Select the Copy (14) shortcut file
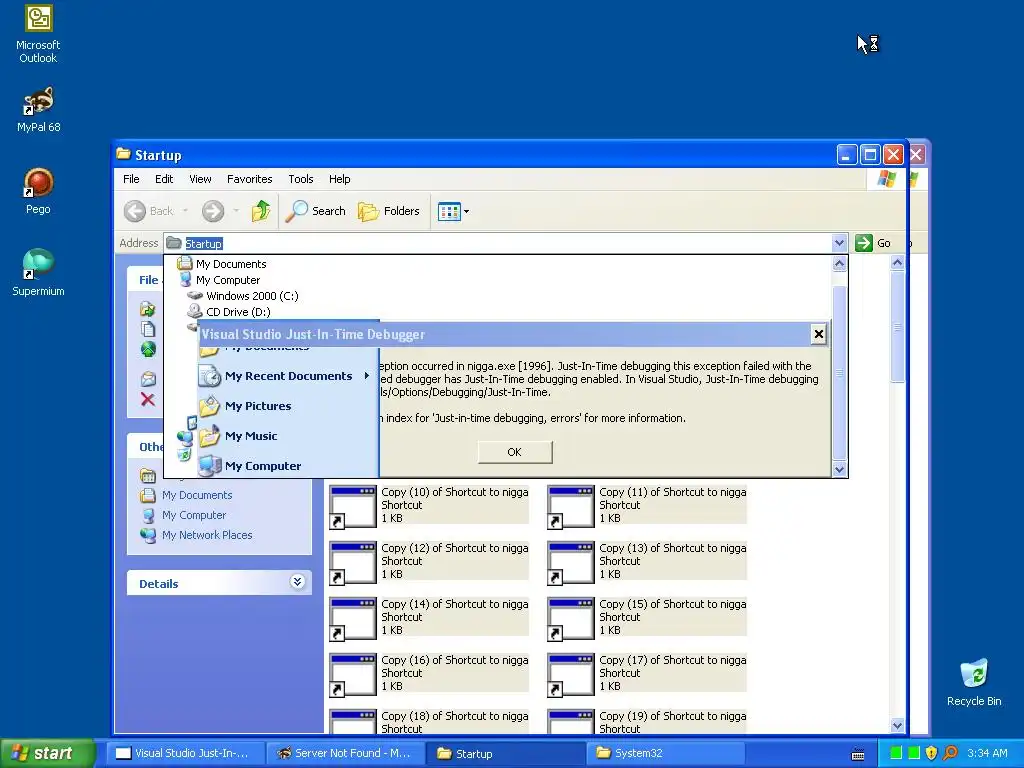 point(429,617)
